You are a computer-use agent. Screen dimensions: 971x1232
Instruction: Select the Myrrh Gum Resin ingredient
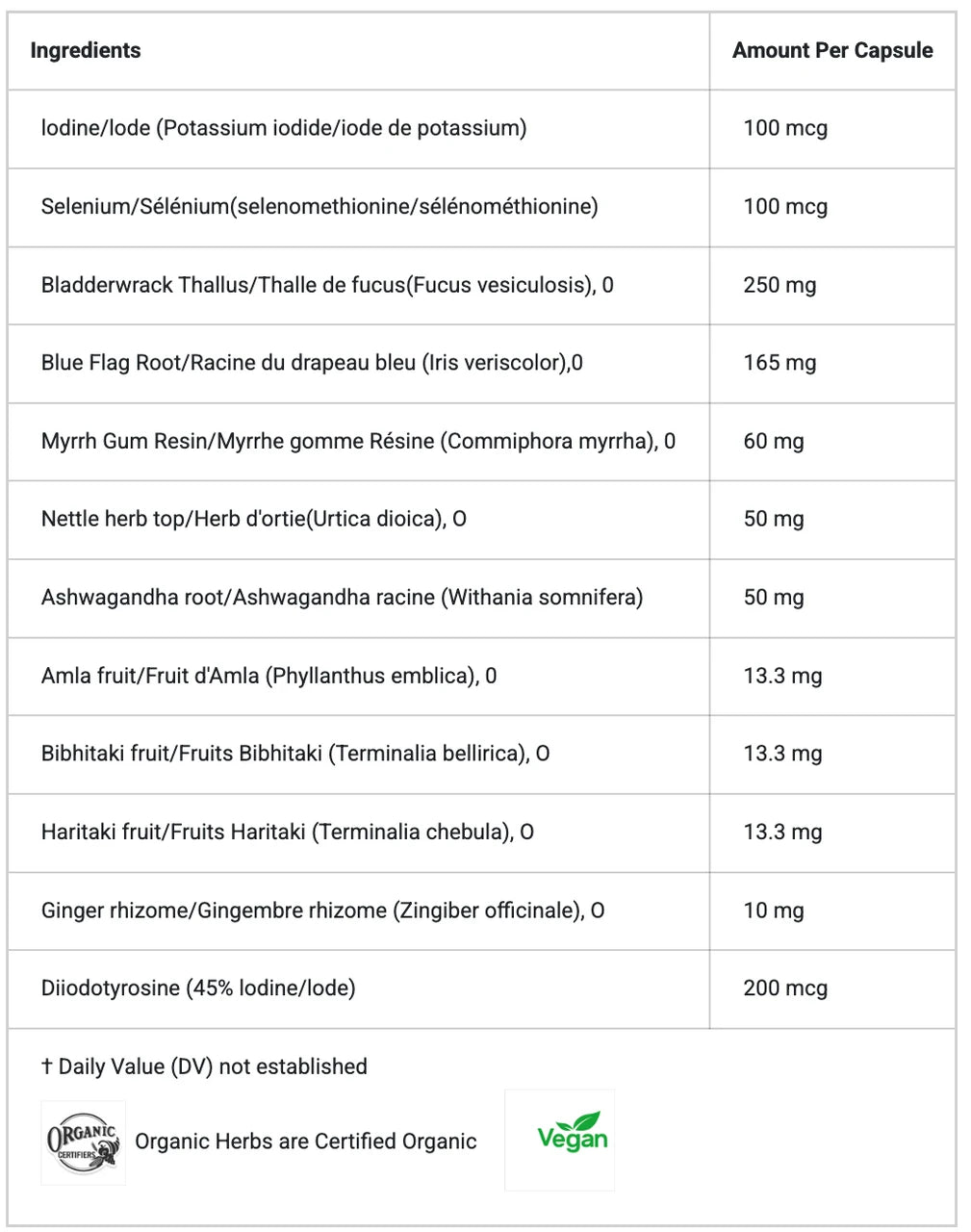pyautogui.click(x=358, y=441)
